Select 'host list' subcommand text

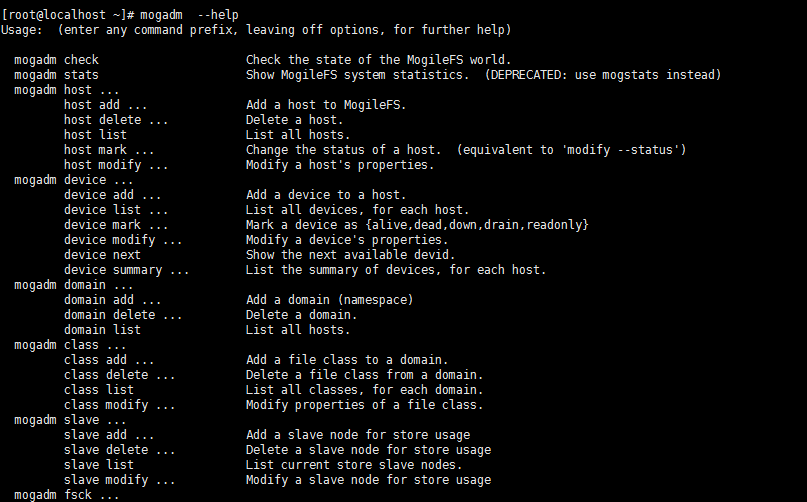pos(95,135)
